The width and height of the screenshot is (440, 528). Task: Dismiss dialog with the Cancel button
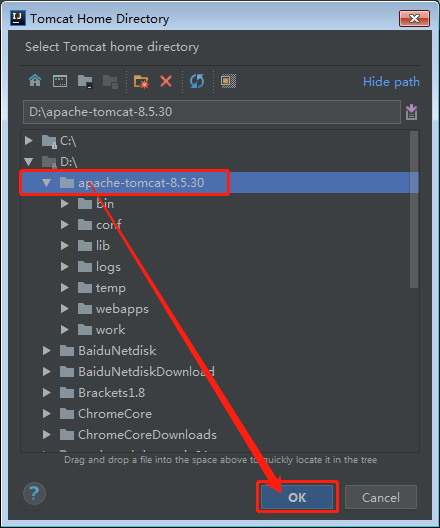click(381, 497)
